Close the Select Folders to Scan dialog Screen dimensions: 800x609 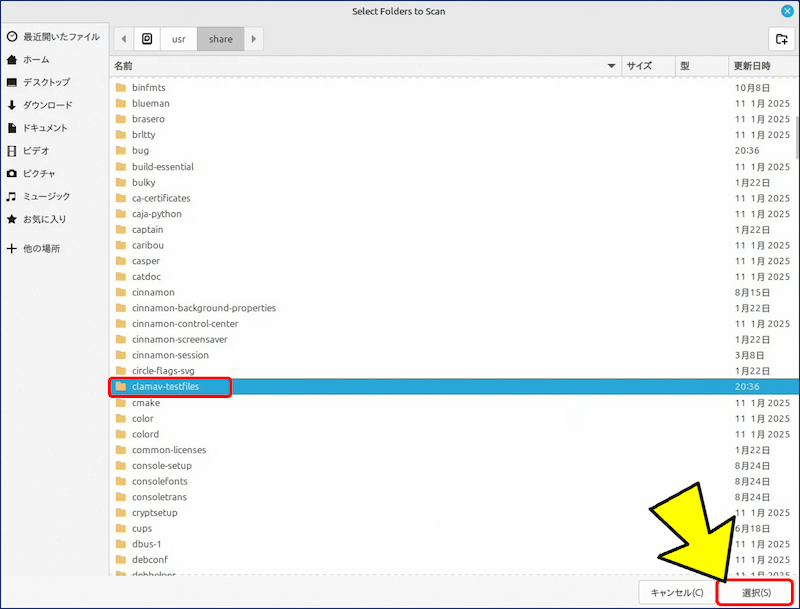click(x=787, y=11)
